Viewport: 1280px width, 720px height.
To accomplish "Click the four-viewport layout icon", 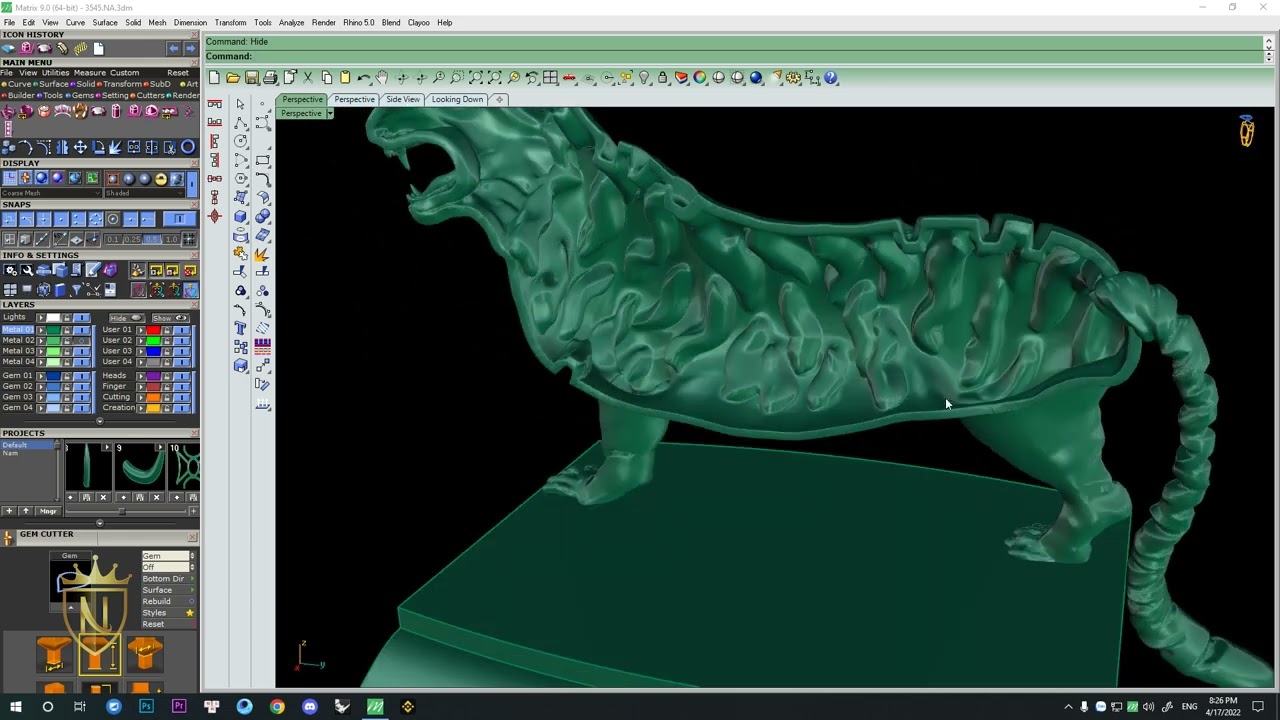I will tap(550, 78).
